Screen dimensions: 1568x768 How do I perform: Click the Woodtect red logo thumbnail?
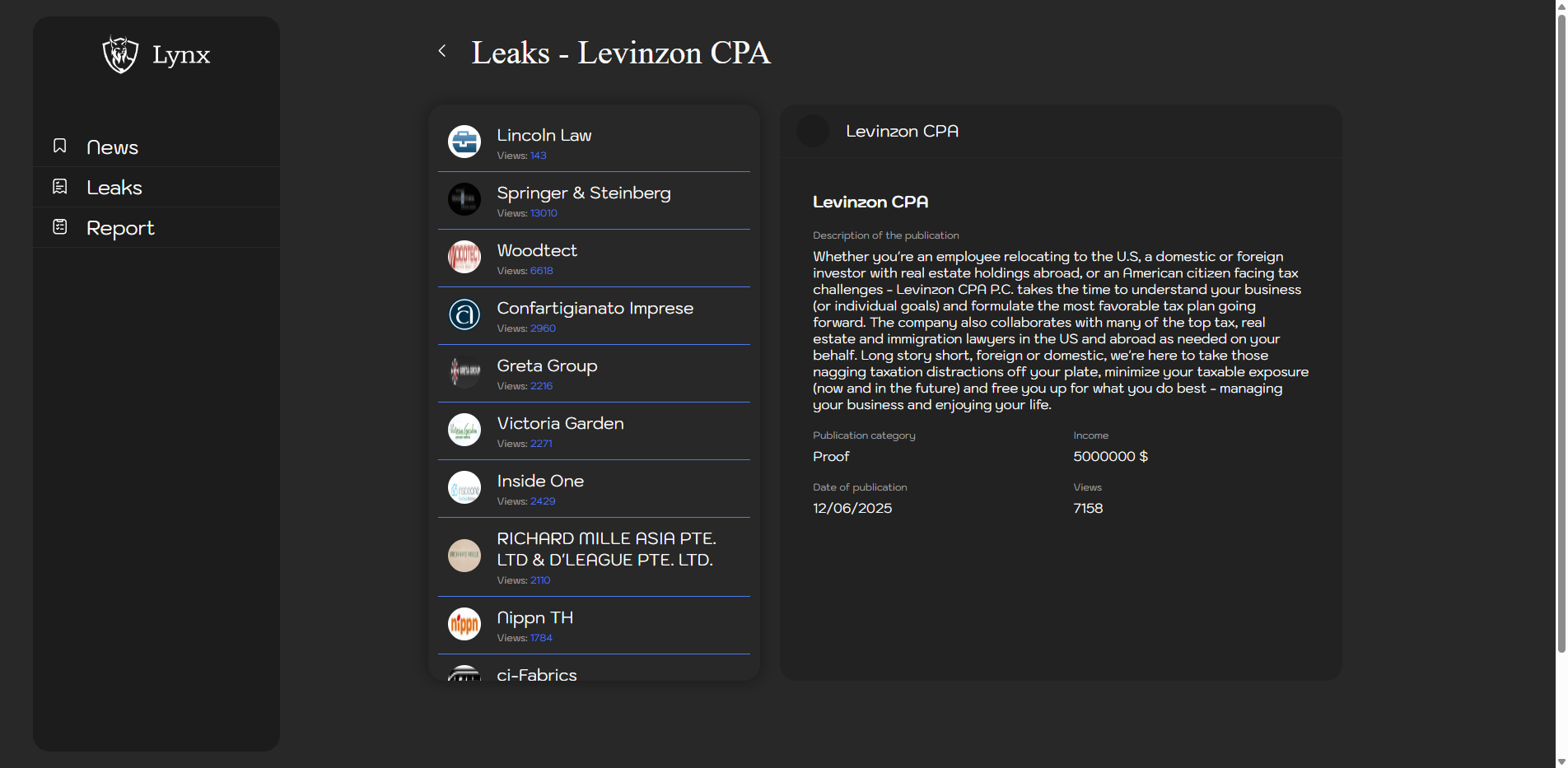(x=464, y=257)
